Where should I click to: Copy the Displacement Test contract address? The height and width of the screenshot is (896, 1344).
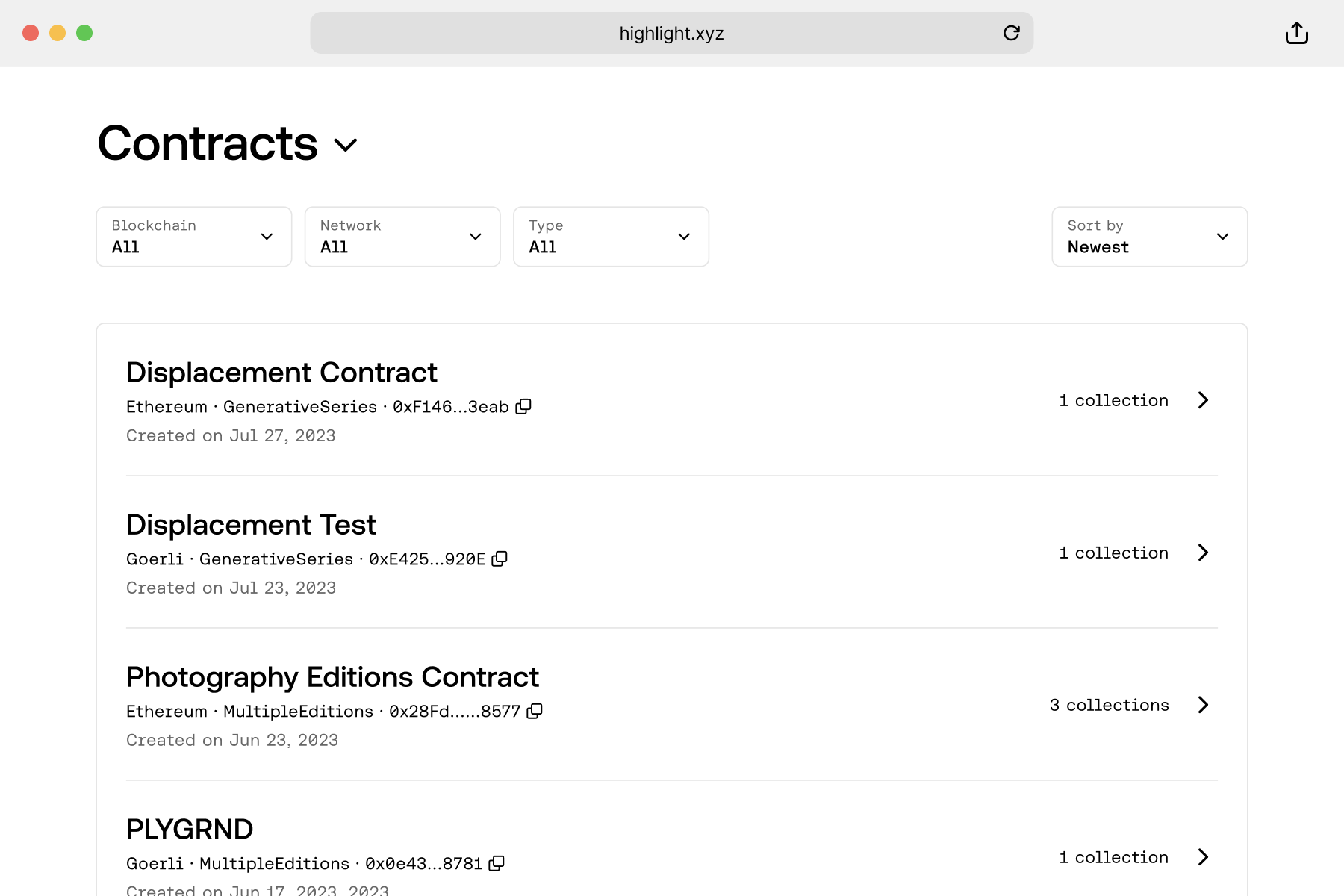tap(500, 559)
